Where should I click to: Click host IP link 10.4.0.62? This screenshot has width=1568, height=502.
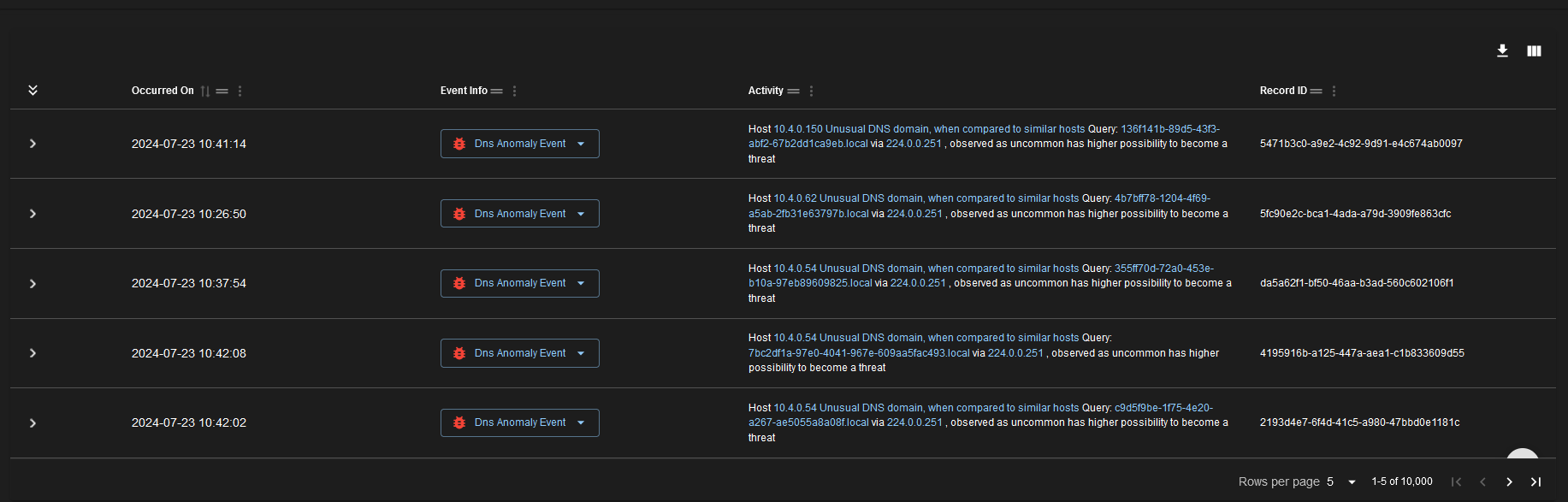pyautogui.click(x=795, y=198)
